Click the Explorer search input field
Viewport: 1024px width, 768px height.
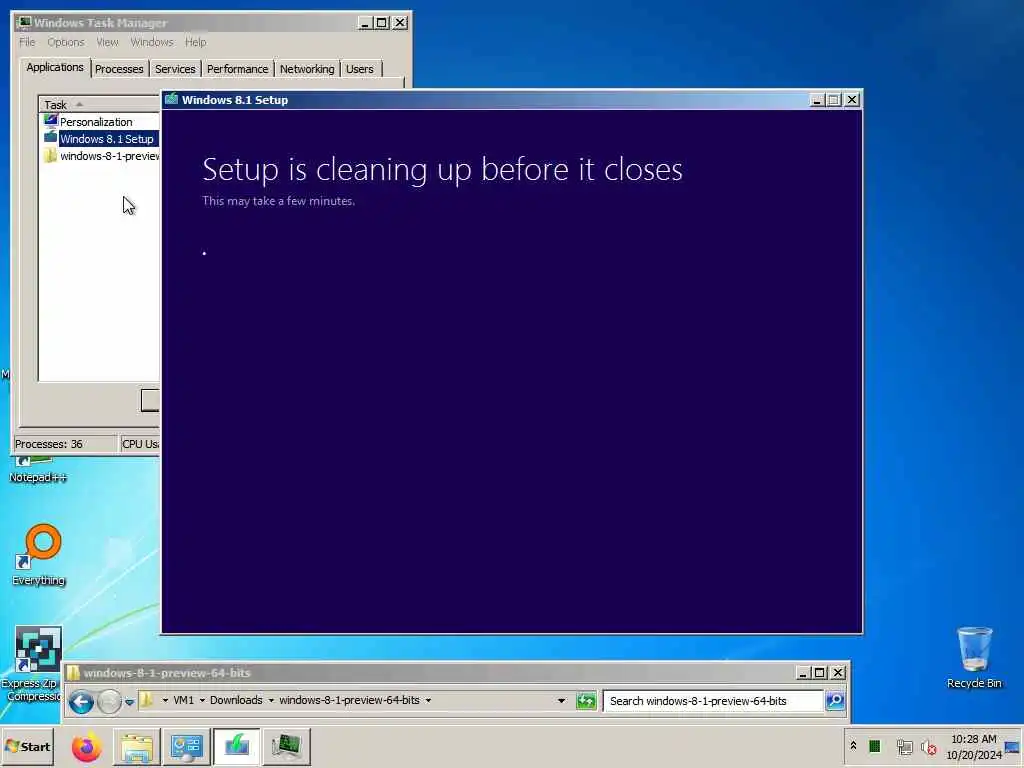click(712, 701)
